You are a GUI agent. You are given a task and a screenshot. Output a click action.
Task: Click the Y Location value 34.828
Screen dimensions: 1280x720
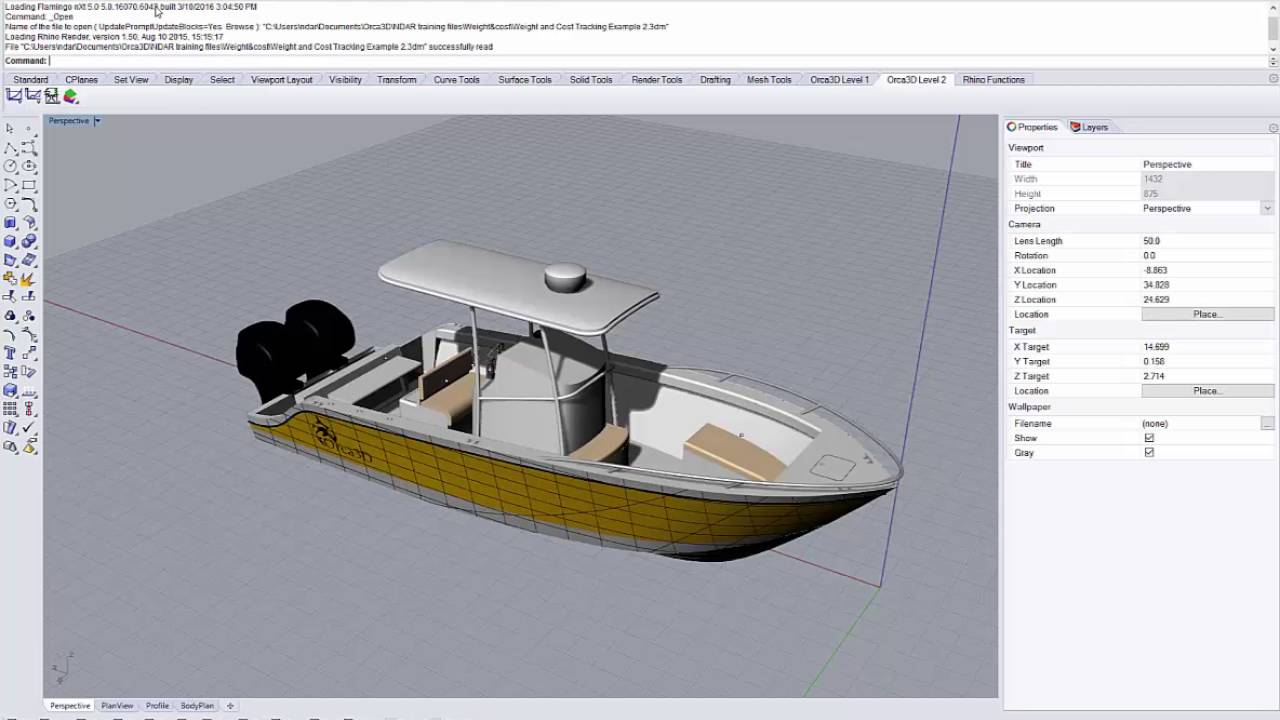[1208, 285]
